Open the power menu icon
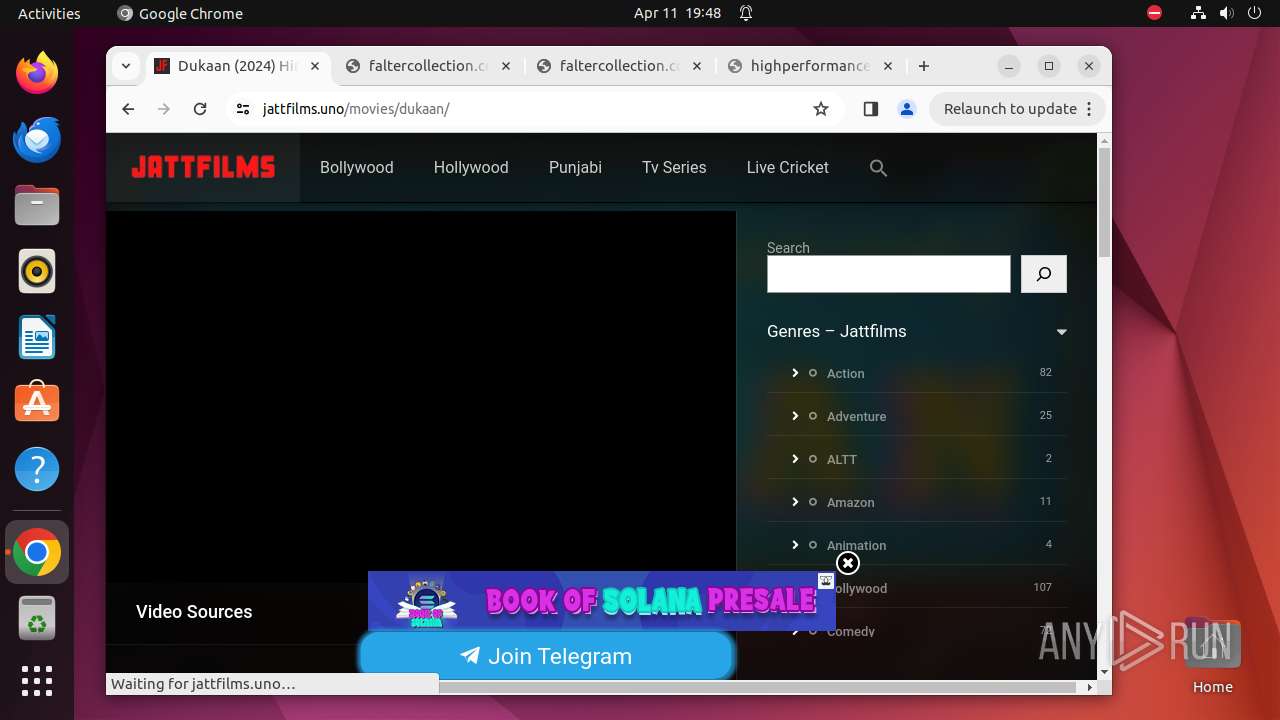The image size is (1280, 720). point(1255,13)
